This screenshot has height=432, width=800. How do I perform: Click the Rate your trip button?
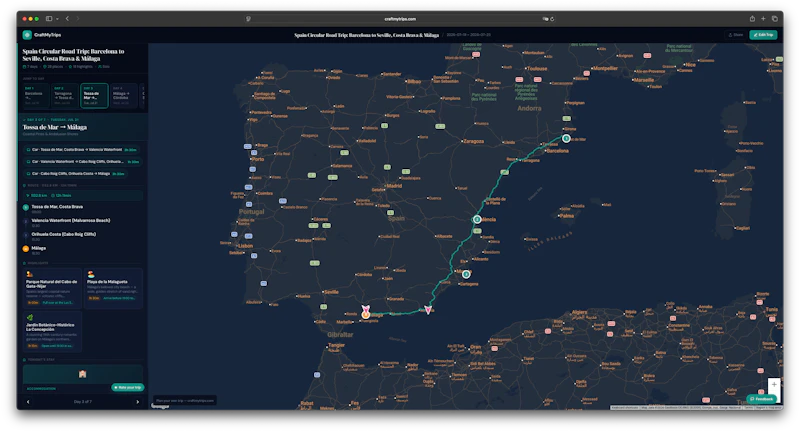128,388
